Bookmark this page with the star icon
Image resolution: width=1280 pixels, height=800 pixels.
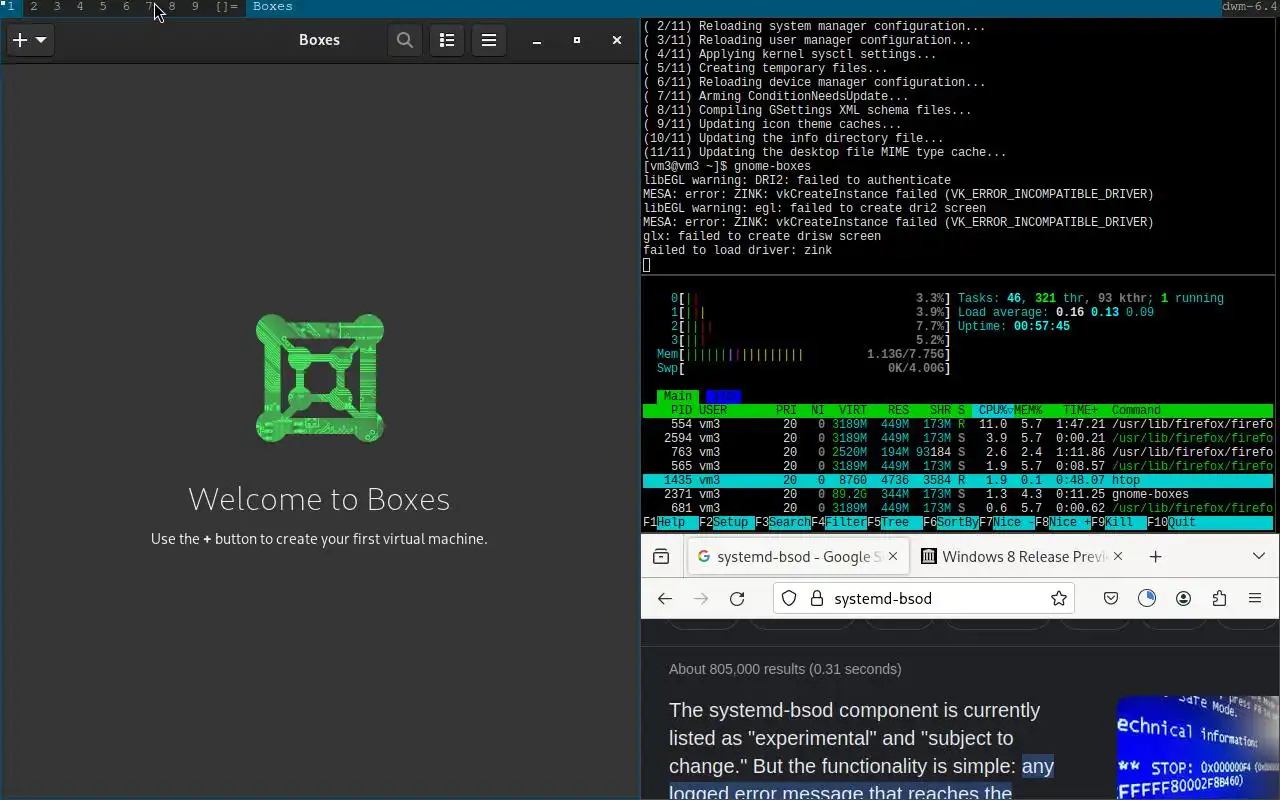pyautogui.click(x=1059, y=598)
